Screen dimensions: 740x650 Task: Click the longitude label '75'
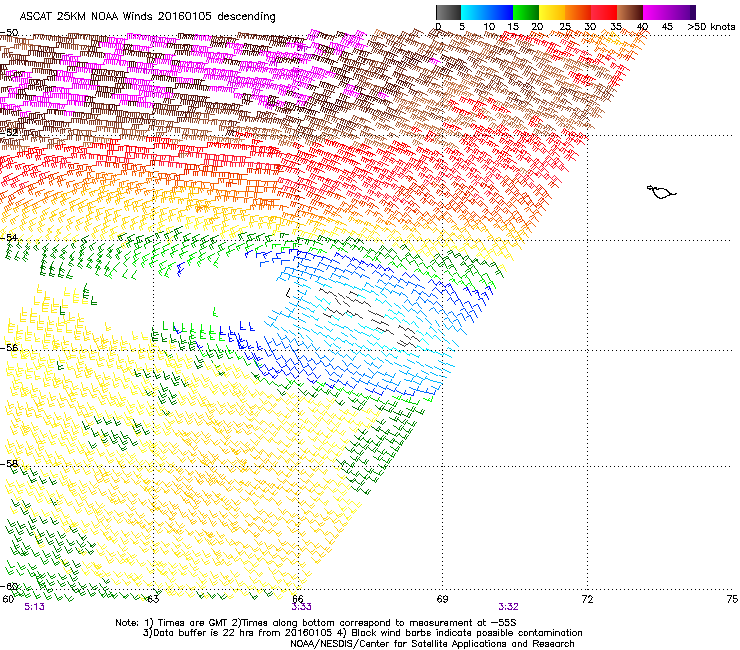click(732, 599)
